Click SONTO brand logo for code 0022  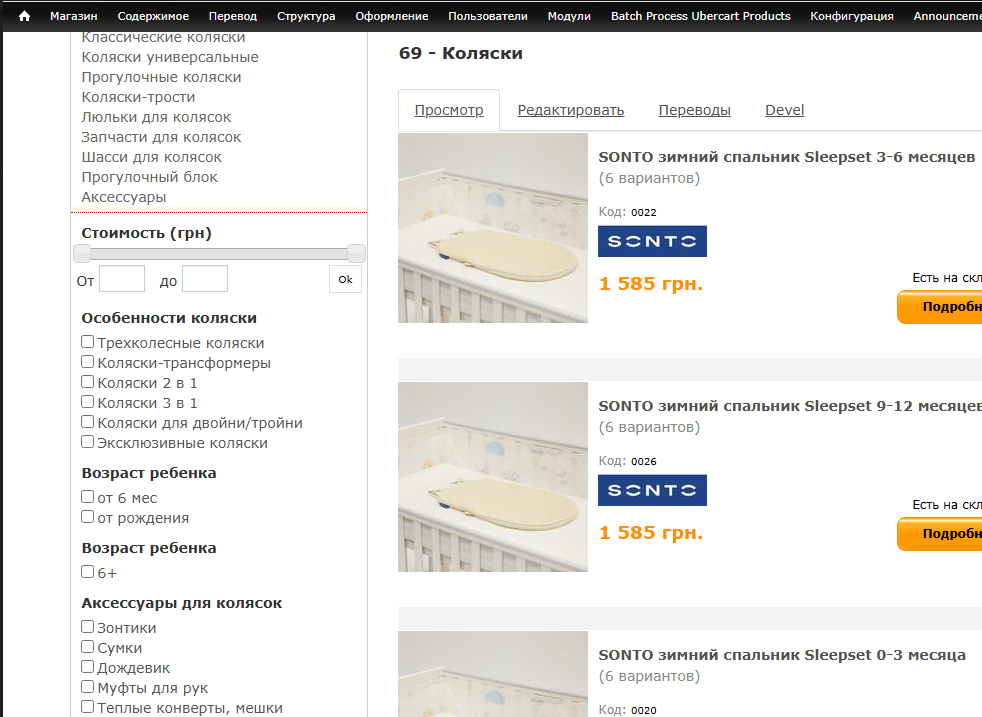[x=652, y=241]
